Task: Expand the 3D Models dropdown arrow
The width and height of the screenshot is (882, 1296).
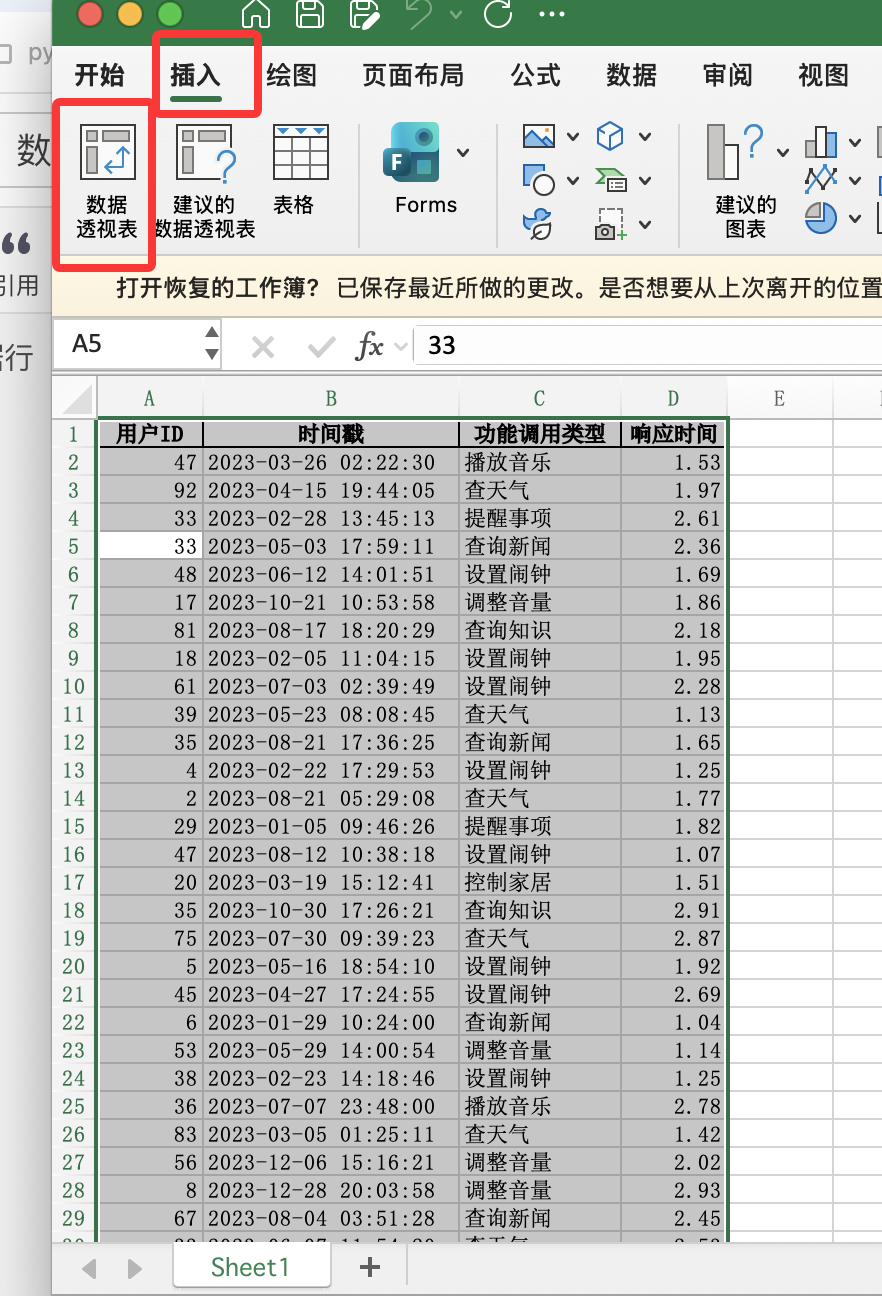Action: [x=645, y=137]
